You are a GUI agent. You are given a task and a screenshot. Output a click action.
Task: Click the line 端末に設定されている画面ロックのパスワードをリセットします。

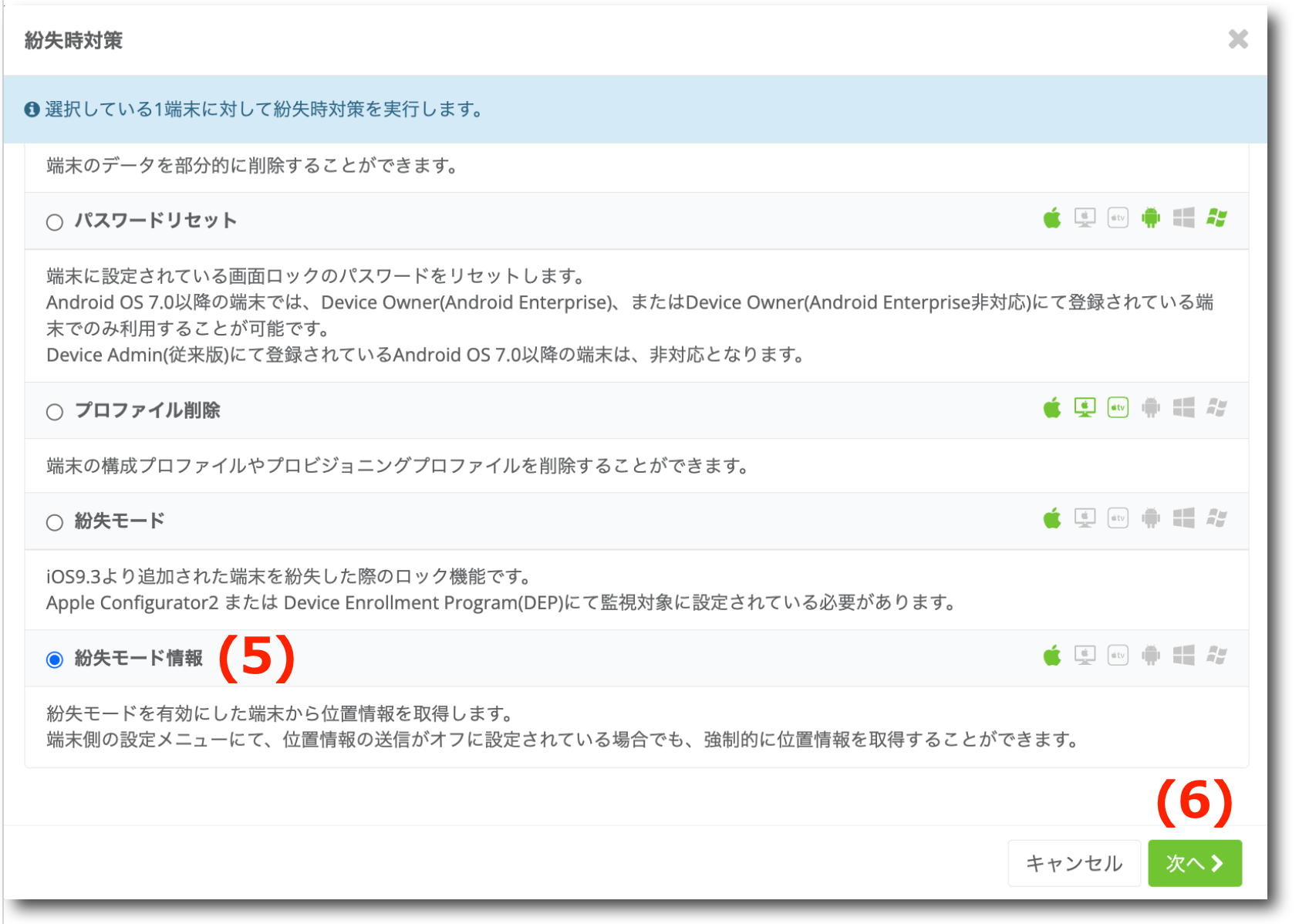[316, 276]
